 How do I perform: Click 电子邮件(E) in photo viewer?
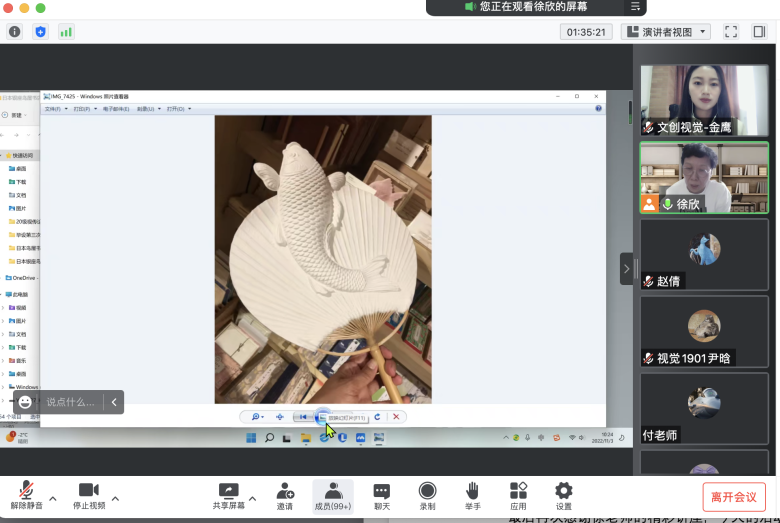(116, 108)
